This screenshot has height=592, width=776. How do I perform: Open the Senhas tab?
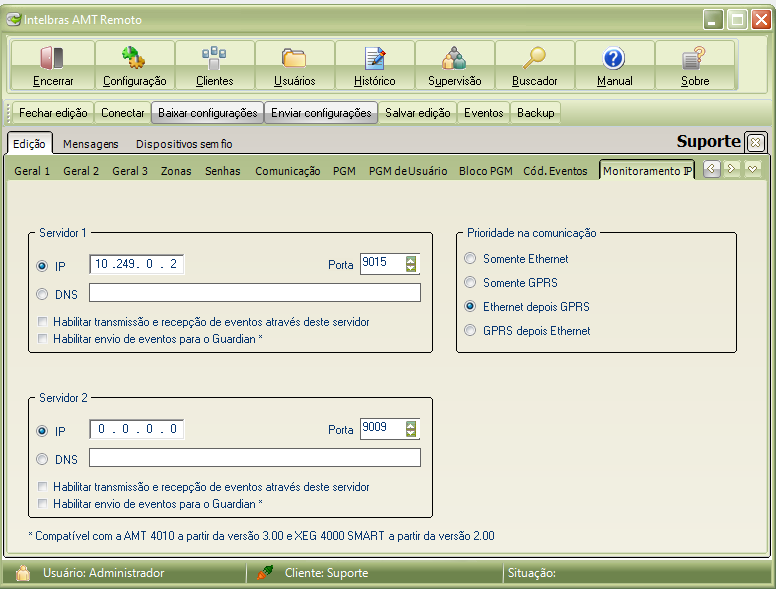pyautogui.click(x=223, y=171)
